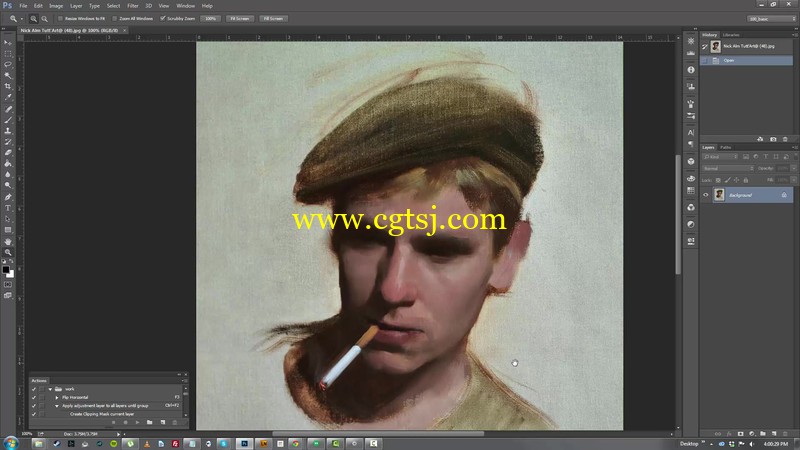Select the Brush tool

click(8, 120)
